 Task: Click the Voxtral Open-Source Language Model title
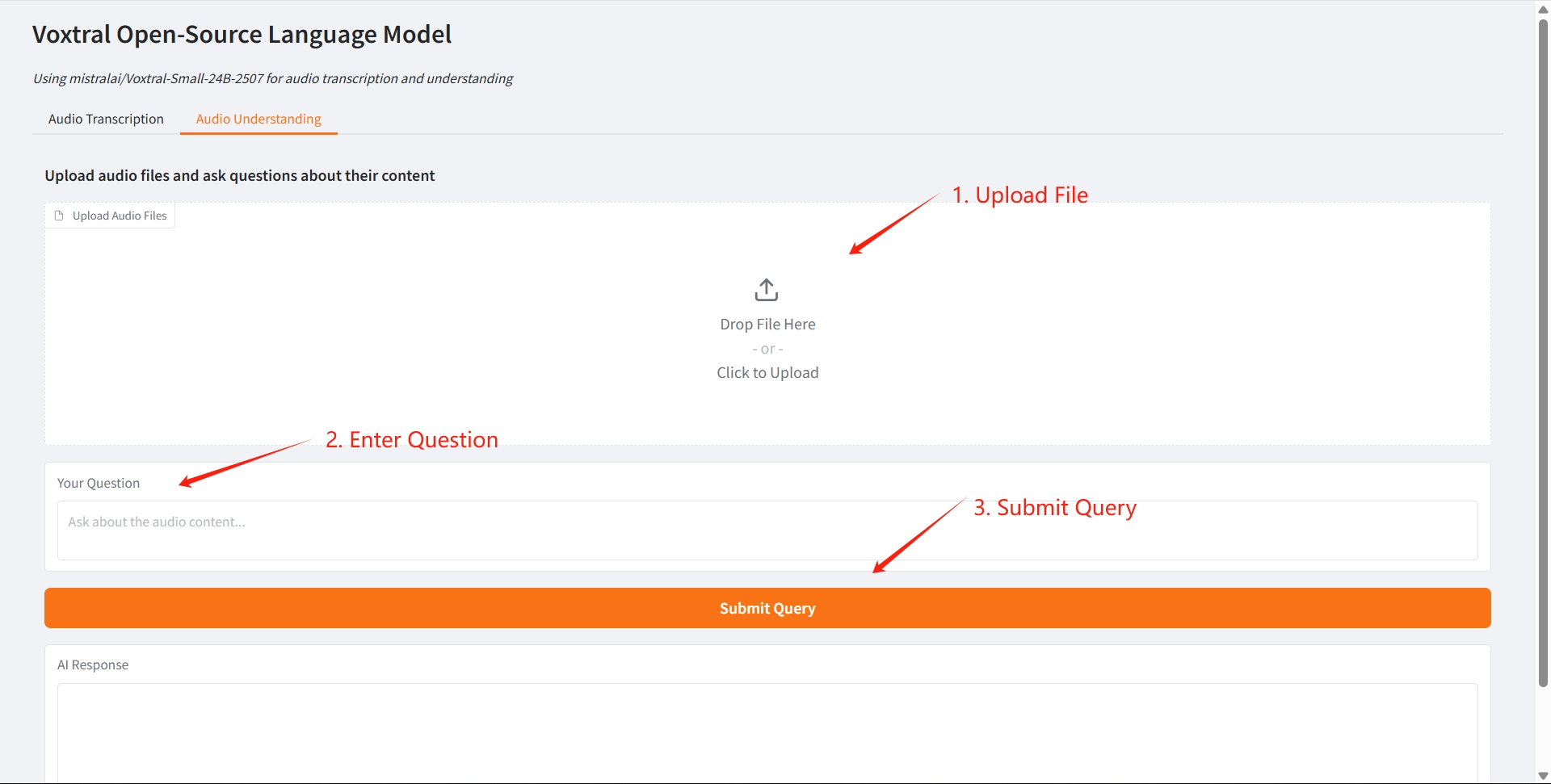(242, 35)
